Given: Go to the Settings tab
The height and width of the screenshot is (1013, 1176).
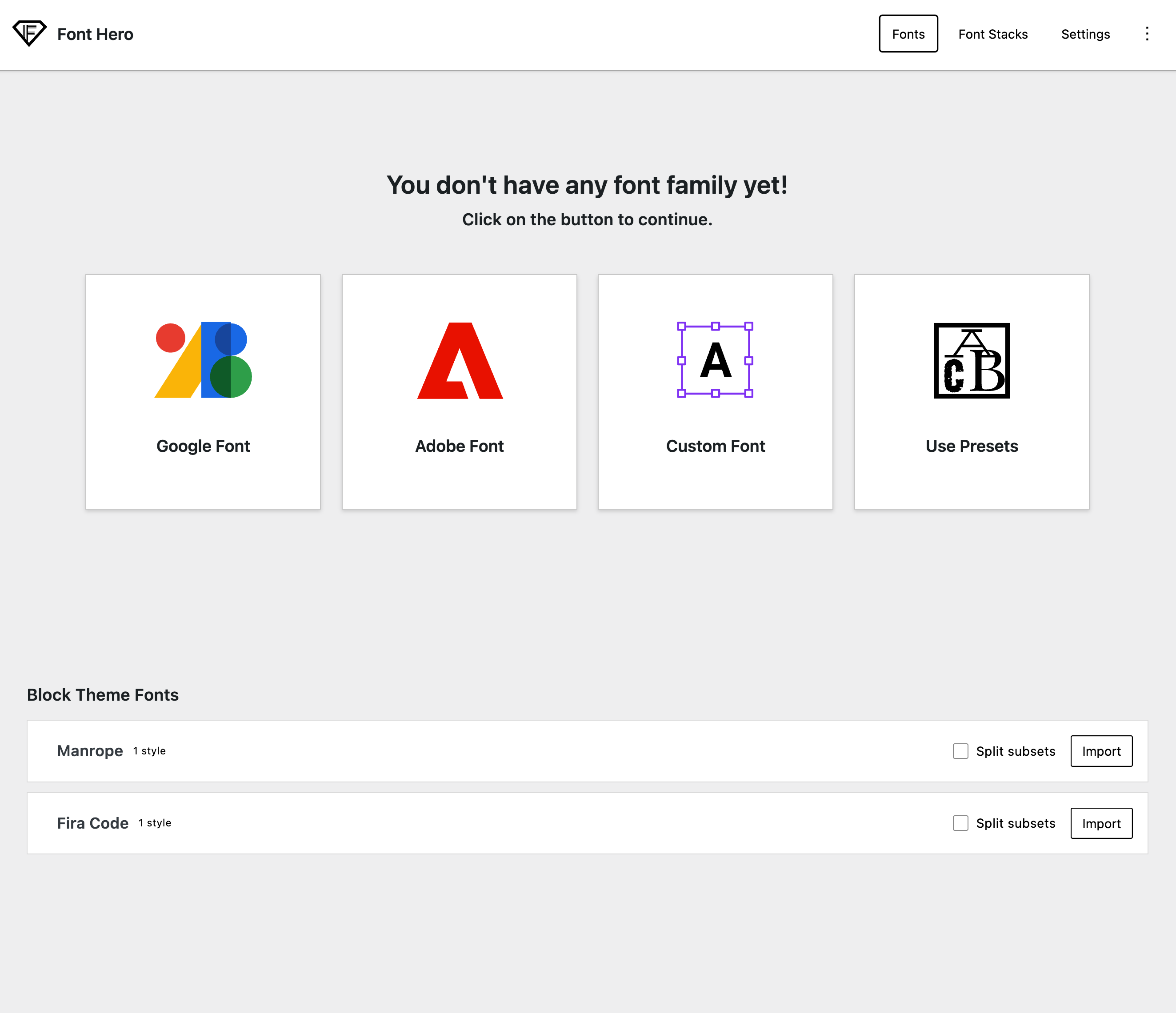Looking at the screenshot, I should coord(1085,34).
